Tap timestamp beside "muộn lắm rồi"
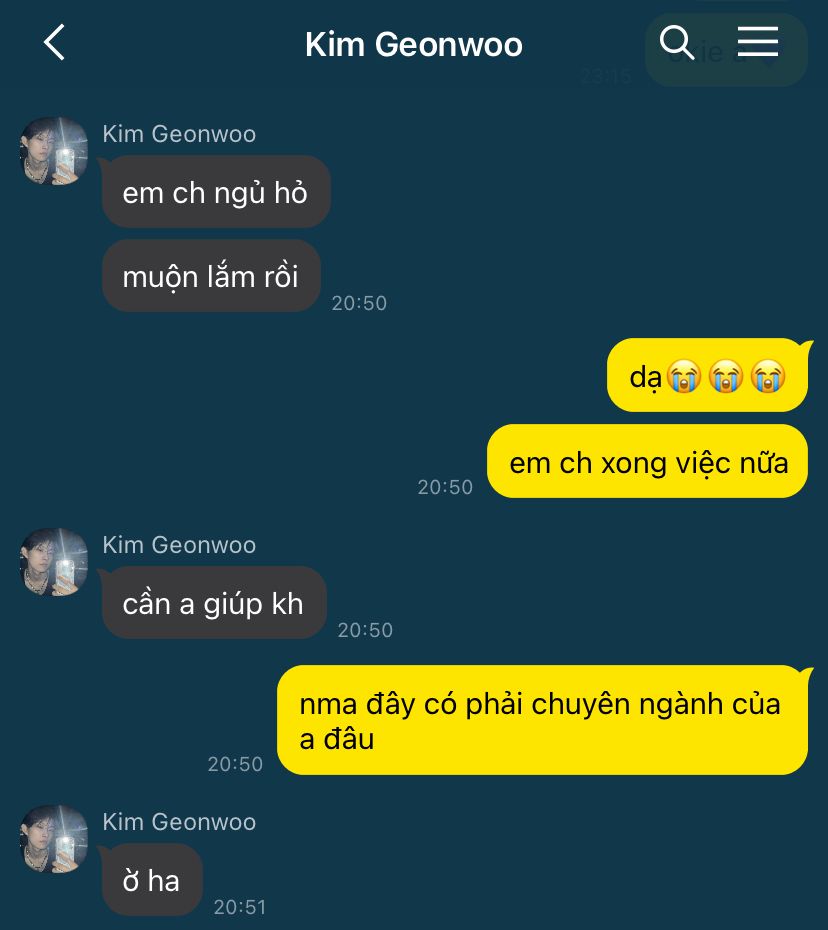The image size is (828, 930). [359, 303]
